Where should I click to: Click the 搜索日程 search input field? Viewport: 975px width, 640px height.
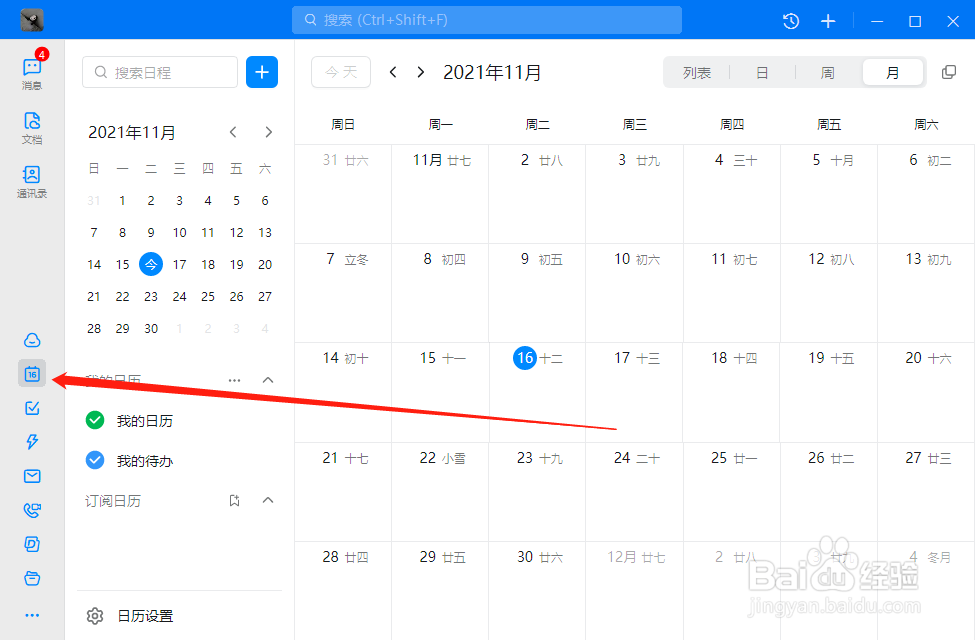pos(160,72)
